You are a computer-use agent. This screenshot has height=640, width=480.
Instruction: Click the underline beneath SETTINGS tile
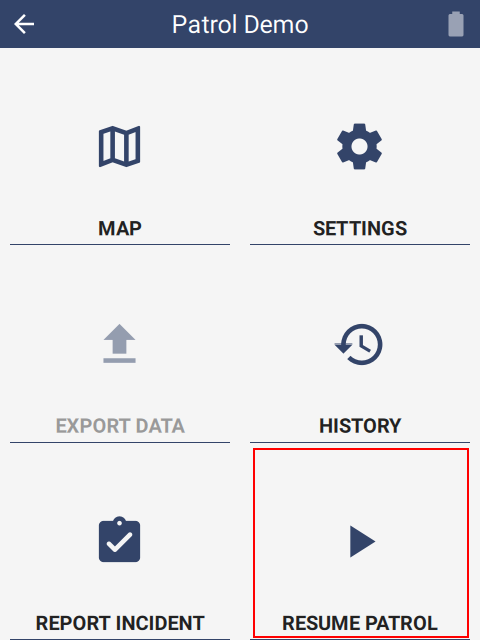pyautogui.click(x=360, y=244)
